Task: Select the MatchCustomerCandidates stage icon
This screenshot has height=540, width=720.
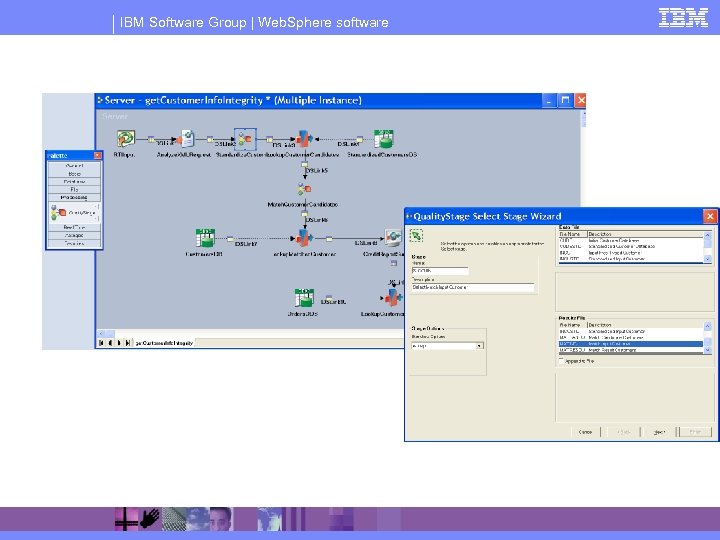Action: point(304,189)
